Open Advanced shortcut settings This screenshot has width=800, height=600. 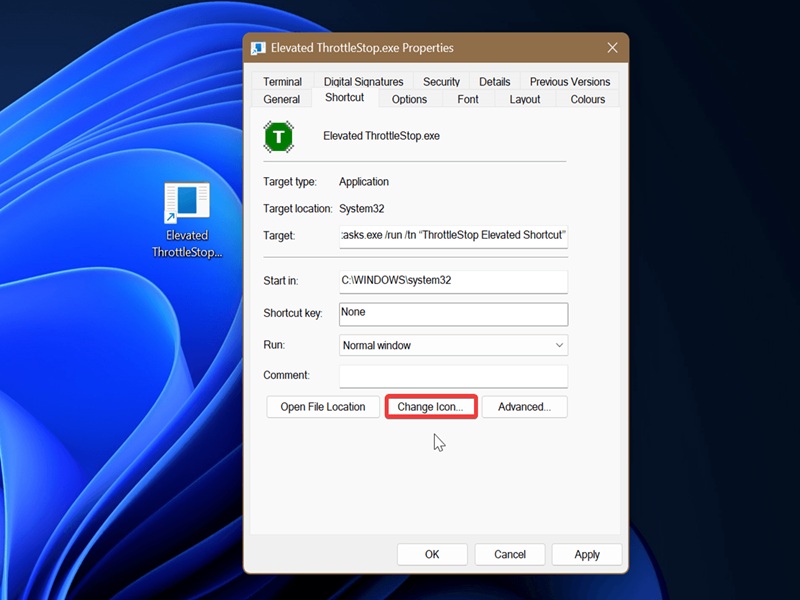click(524, 407)
